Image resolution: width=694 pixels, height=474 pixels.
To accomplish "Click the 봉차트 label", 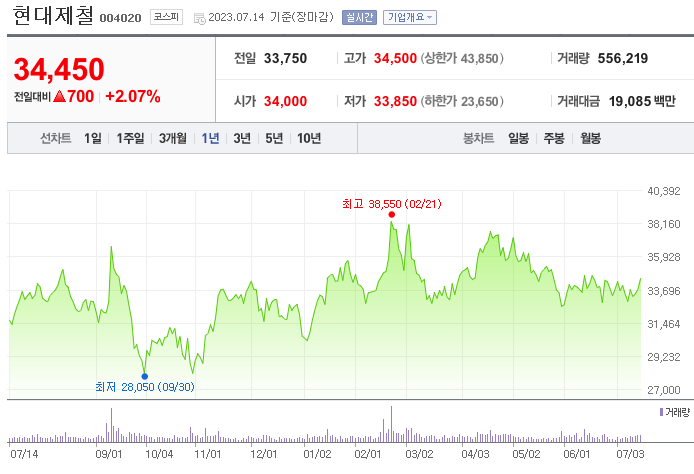I will coord(478,139).
